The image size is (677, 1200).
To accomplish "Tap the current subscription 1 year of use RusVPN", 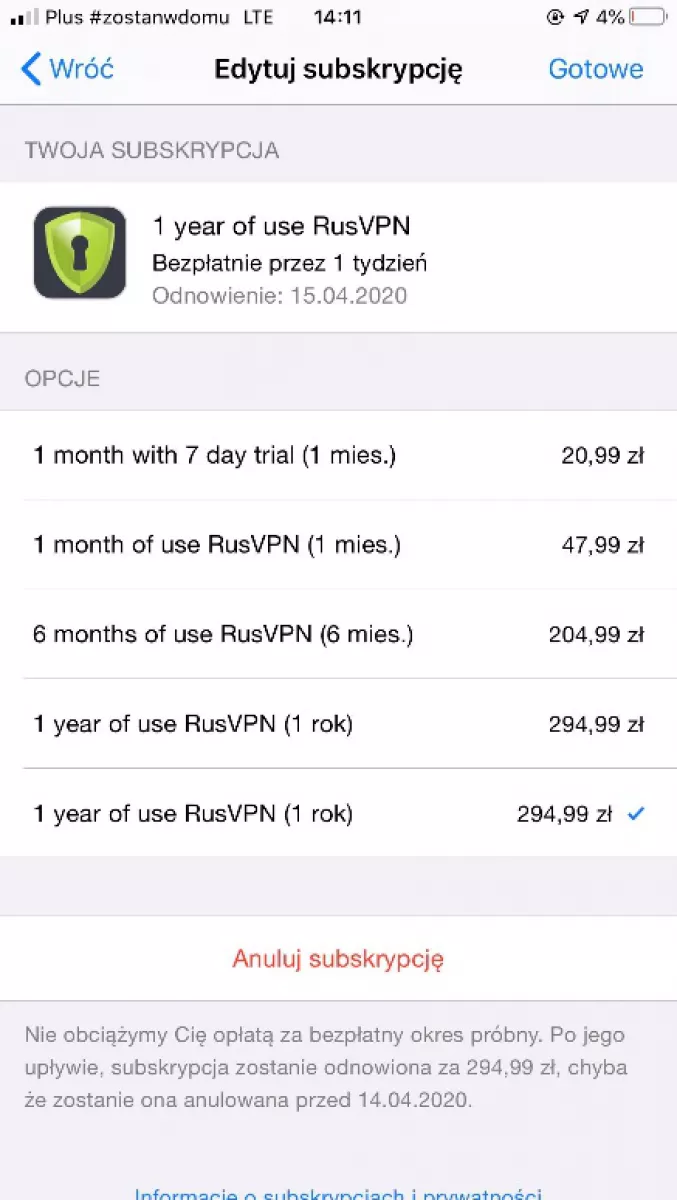I will pos(338,257).
